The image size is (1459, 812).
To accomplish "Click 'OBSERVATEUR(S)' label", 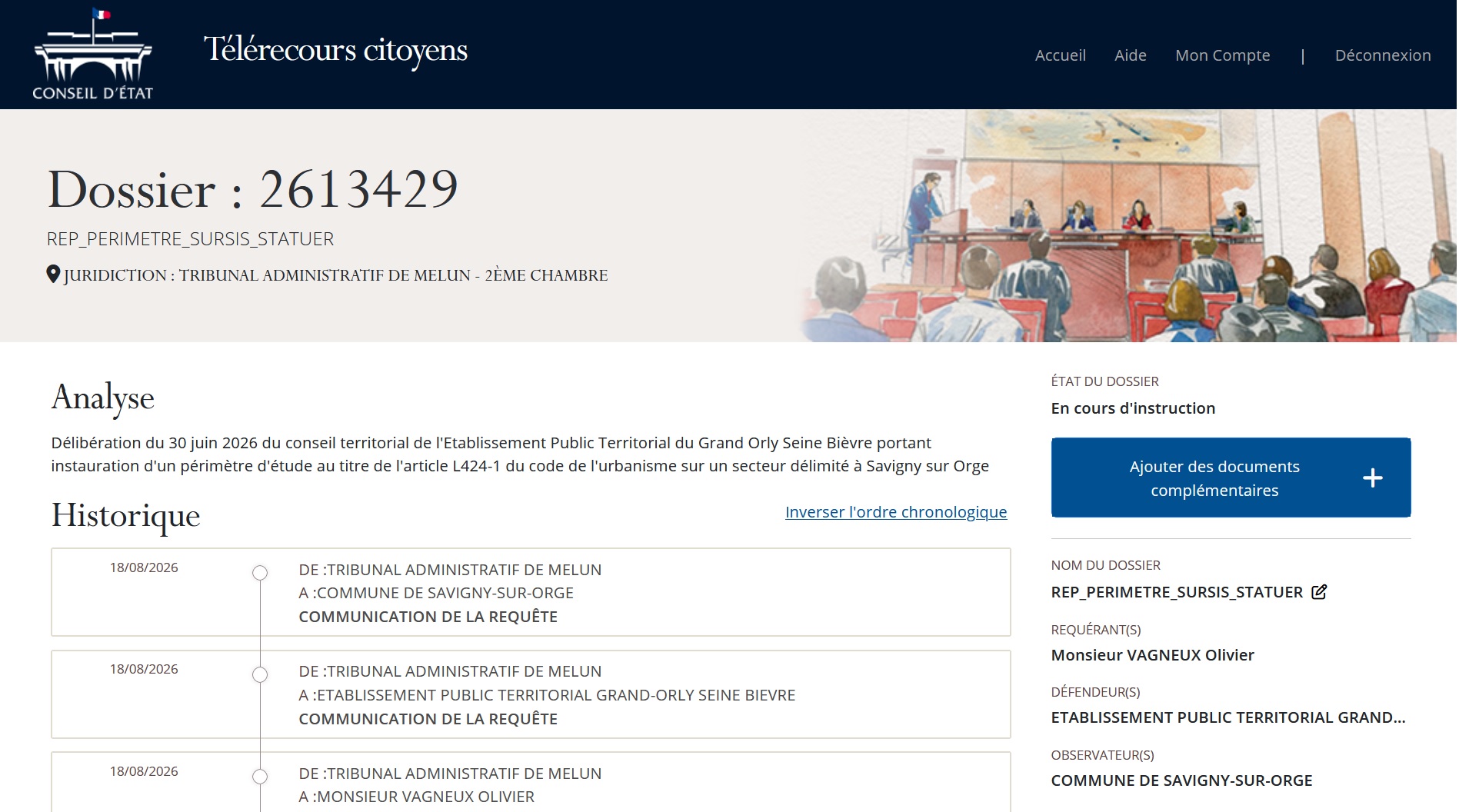I will (1102, 755).
